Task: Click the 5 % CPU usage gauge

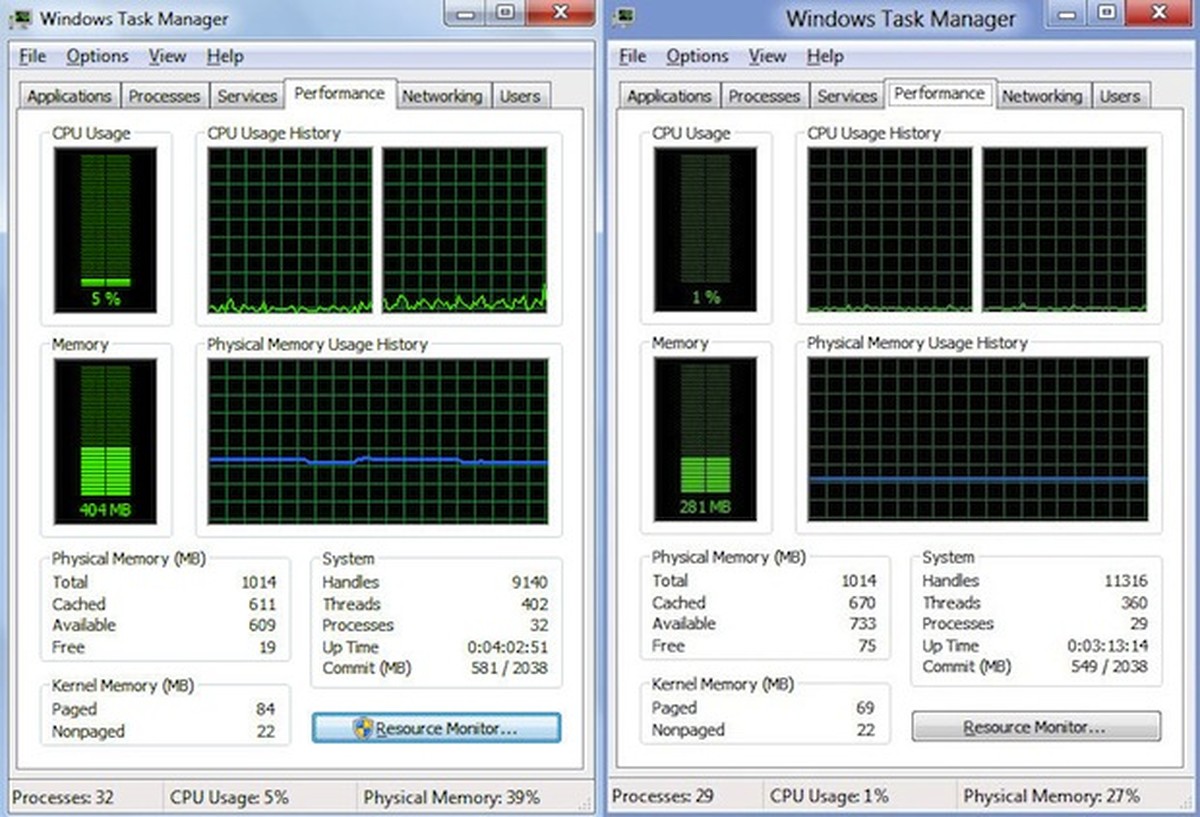Action: click(105, 229)
